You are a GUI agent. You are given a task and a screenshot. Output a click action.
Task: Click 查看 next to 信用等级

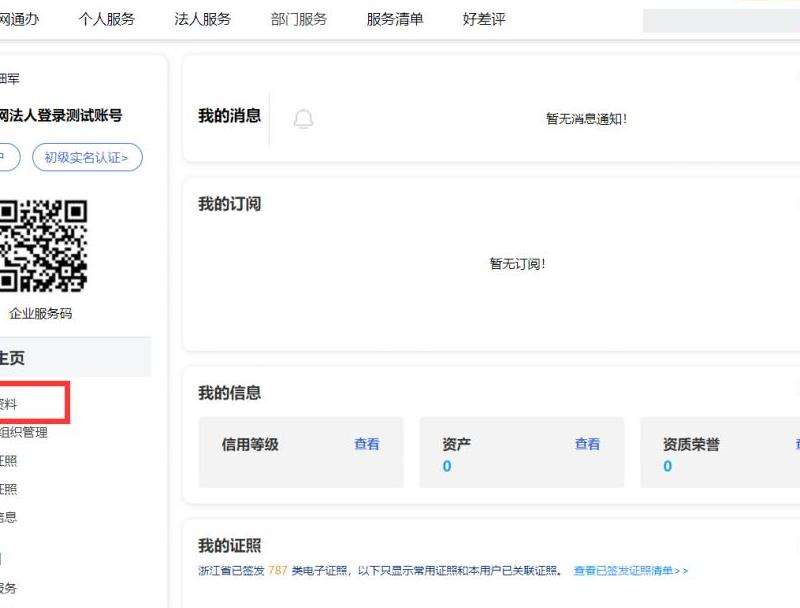click(x=366, y=444)
